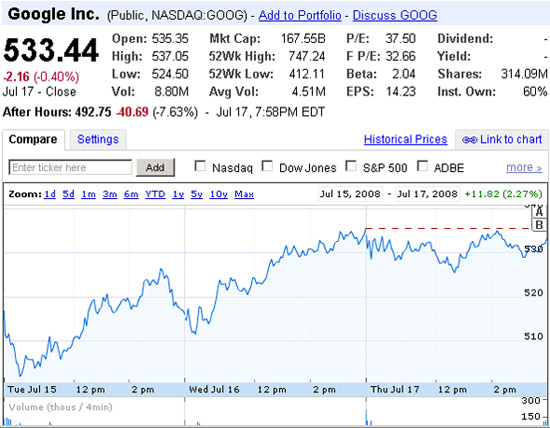
Task: Zoom chart to 1m
Action: pos(88,194)
